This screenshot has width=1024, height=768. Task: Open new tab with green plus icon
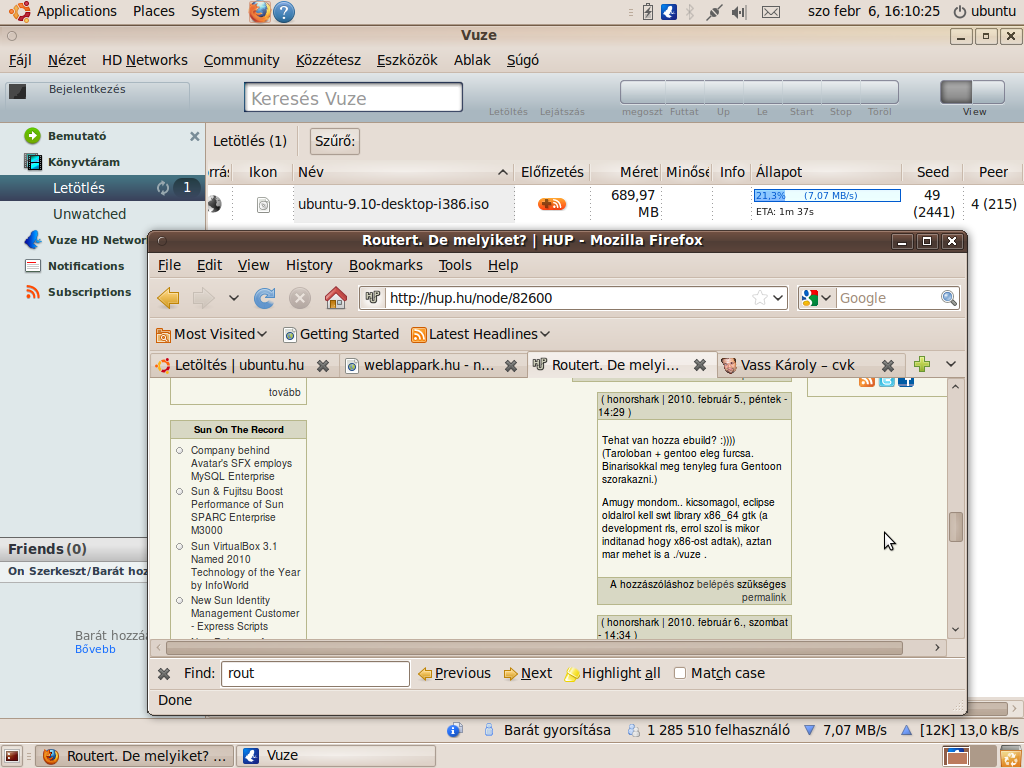(x=921, y=364)
